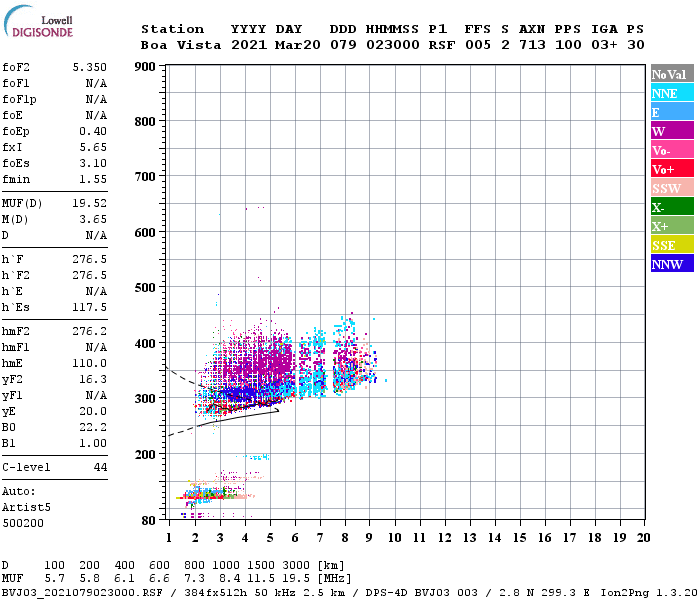Select the SSE yellow legend swatch
Screen dimensions: 700x600
point(672,245)
